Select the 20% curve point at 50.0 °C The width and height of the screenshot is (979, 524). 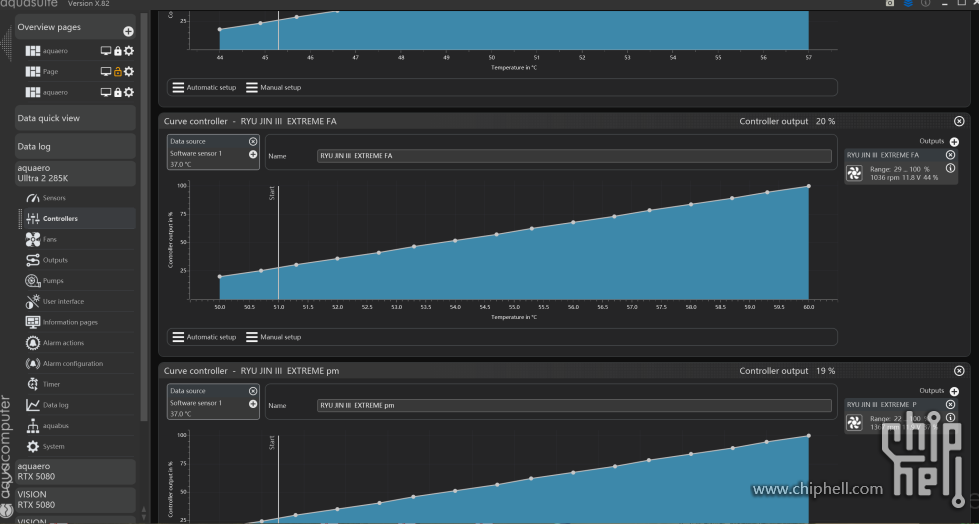[220, 277]
